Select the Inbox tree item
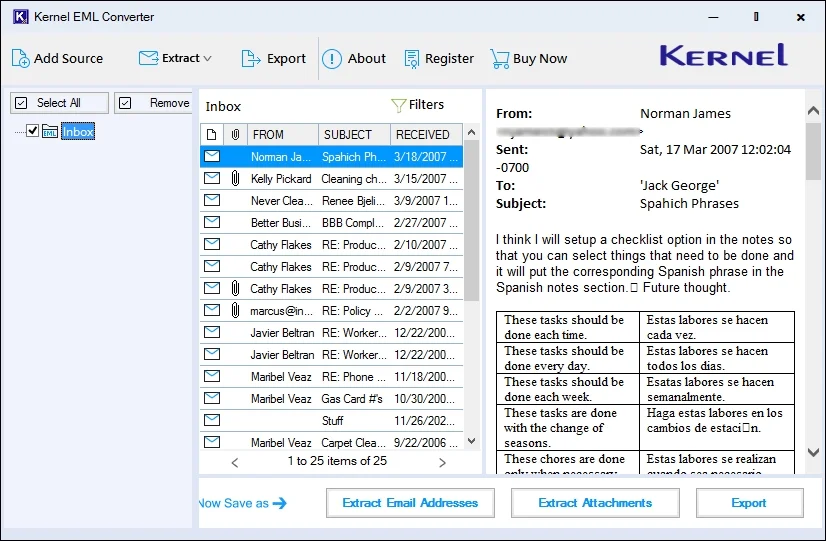This screenshot has height=541, width=826. [78, 132]
